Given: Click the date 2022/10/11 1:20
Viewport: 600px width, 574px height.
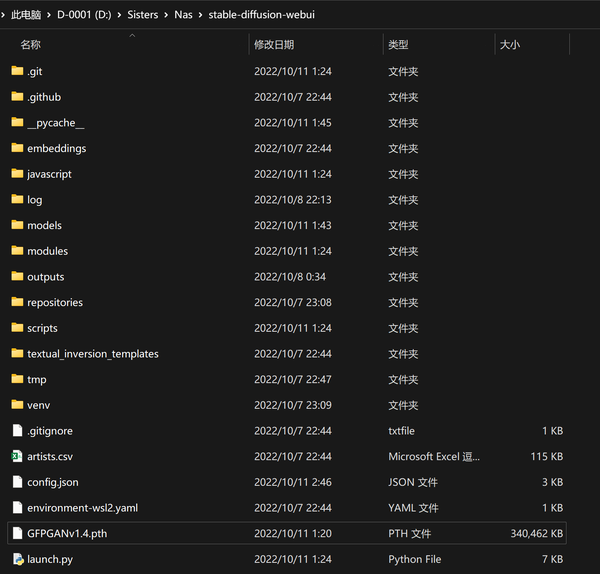Looking at the screenshot, I should 293,533.
